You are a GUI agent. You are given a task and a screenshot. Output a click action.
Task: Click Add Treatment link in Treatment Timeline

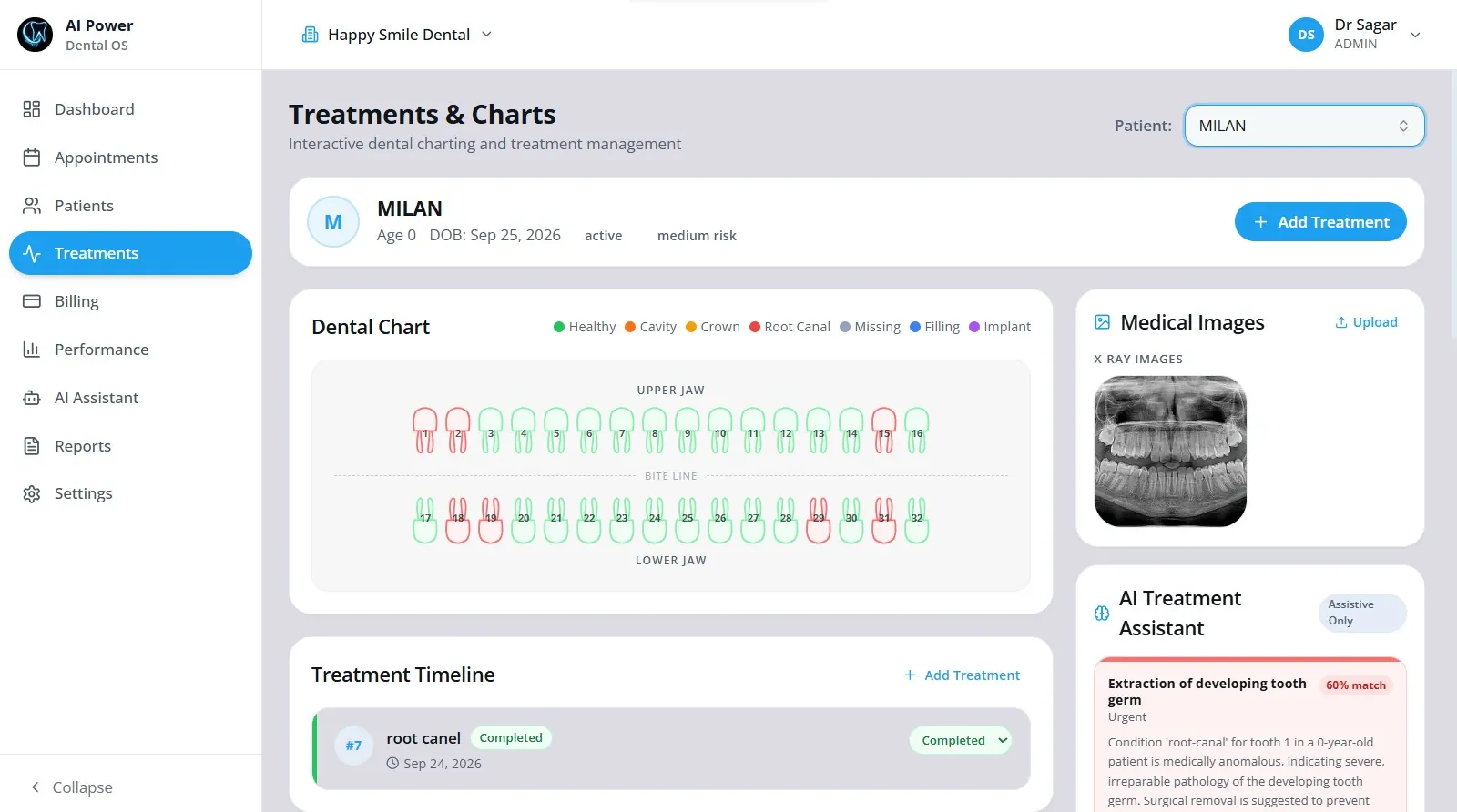point(962,675)
